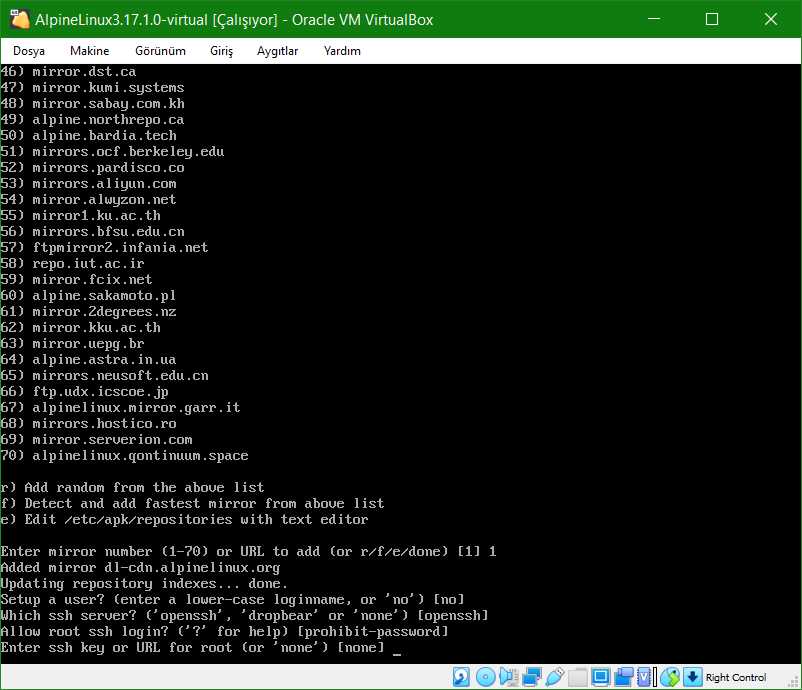The width and height of the screenshot is (802, 690).
Task: Click the hard disk activity icon
Action: tap(461, 677)
